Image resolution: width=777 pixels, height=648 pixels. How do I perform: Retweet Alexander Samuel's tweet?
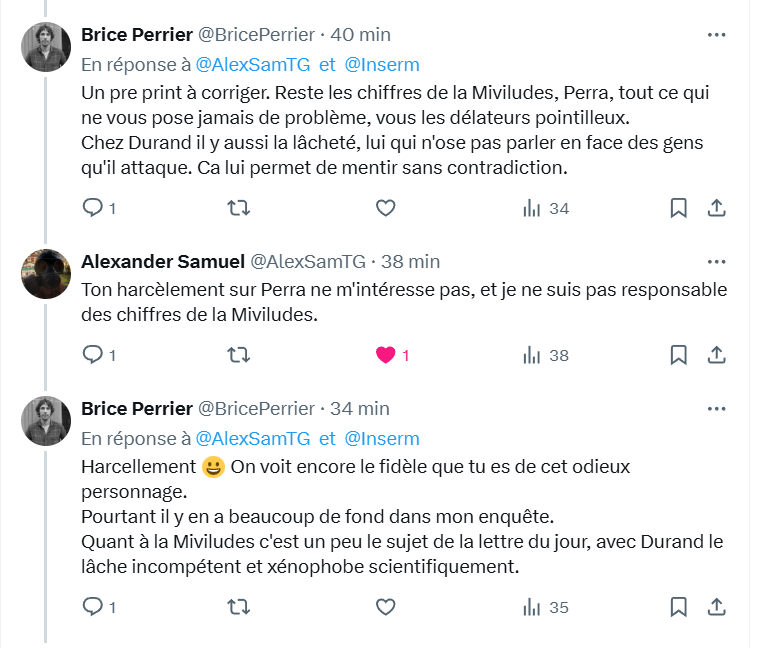(239, 354)
